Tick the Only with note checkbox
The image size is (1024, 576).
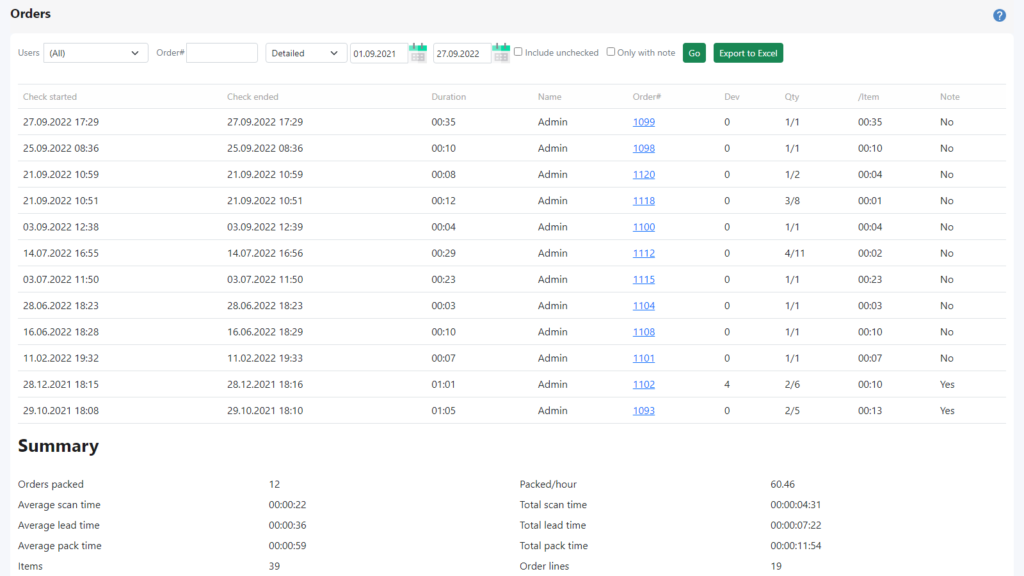point(611,52)
